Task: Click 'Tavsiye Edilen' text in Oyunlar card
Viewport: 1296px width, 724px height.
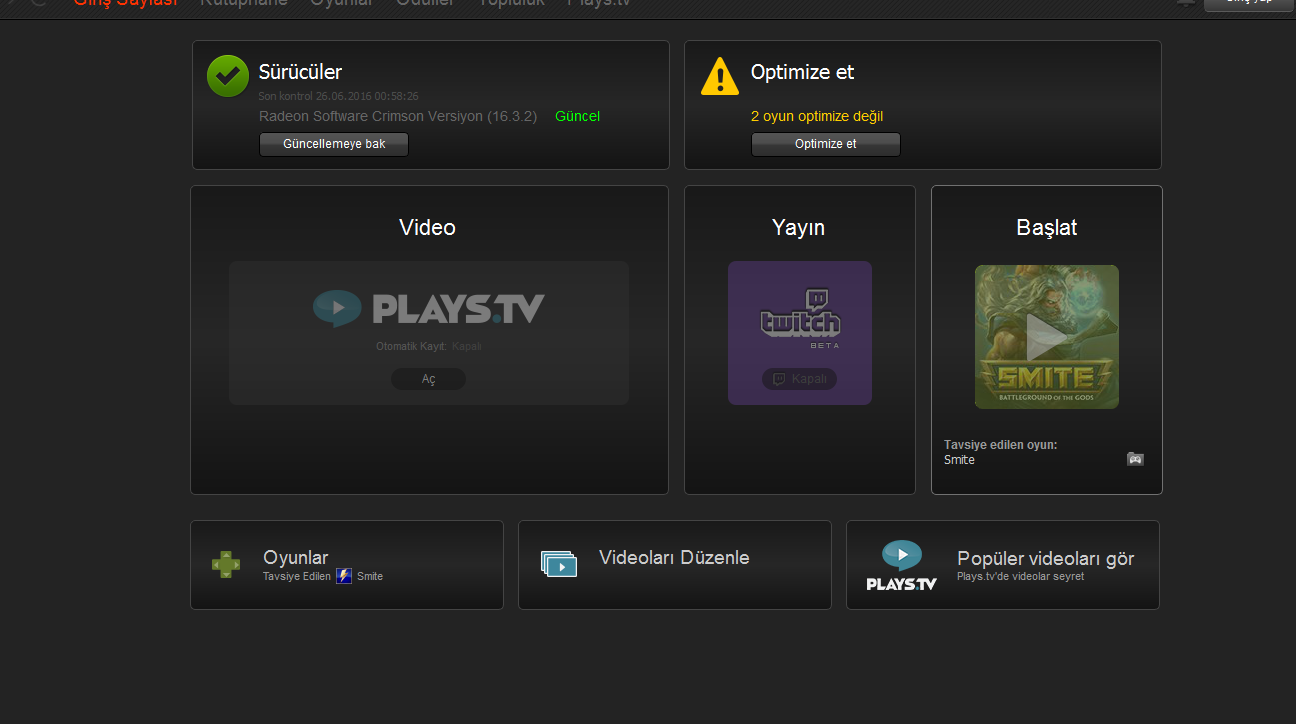Action: 297,576
